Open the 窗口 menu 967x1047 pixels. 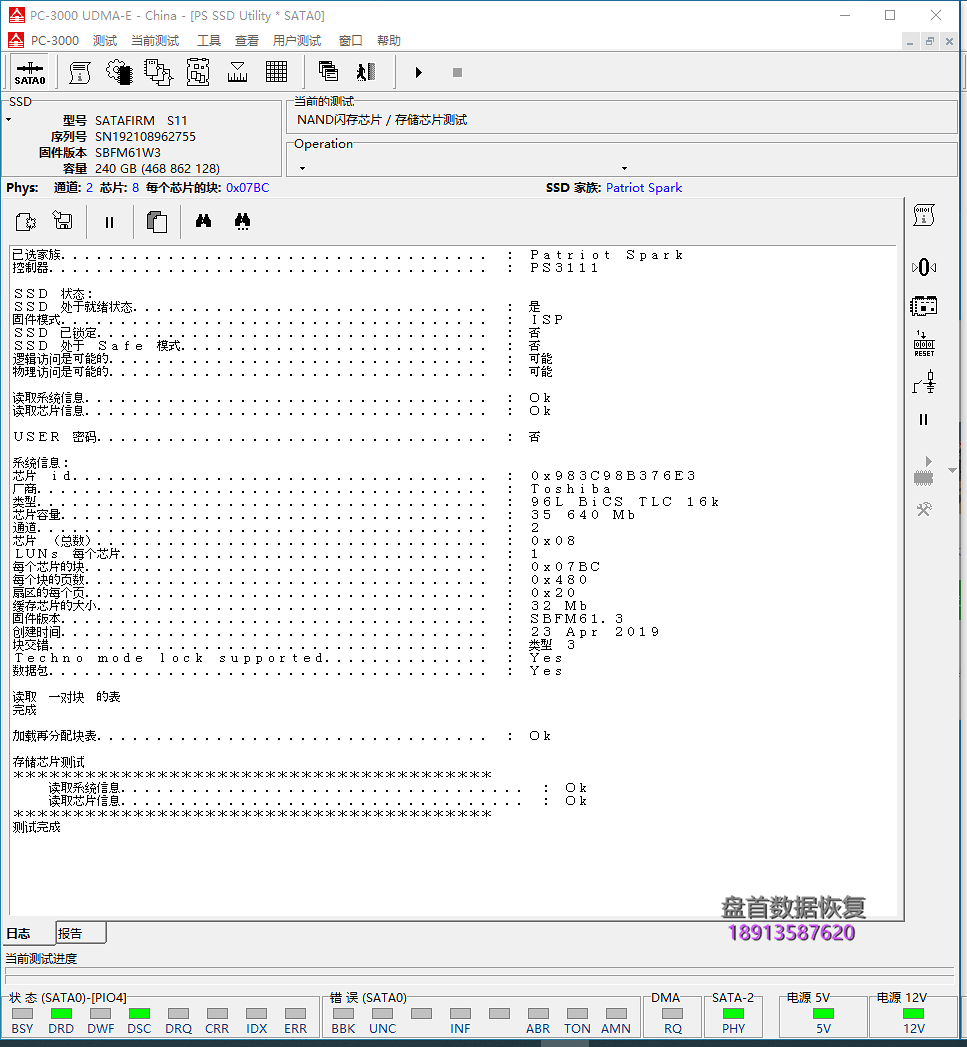pos(350,41)
